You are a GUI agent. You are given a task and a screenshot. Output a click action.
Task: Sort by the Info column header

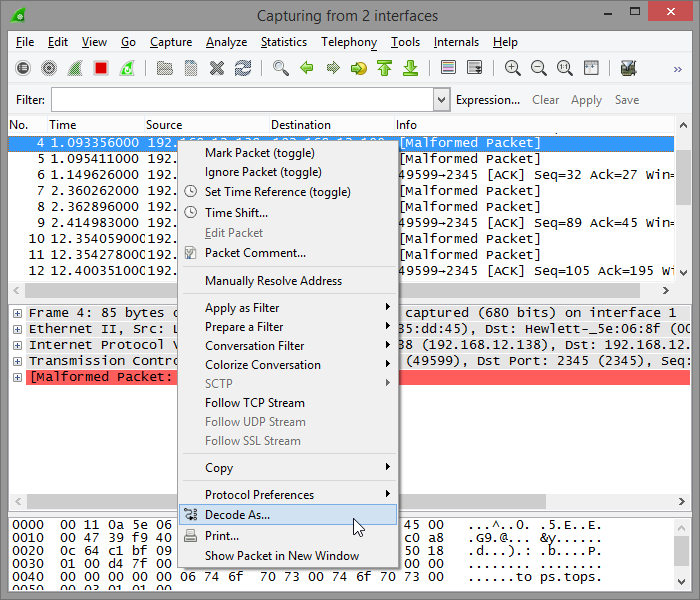click(x=534, y=125)
